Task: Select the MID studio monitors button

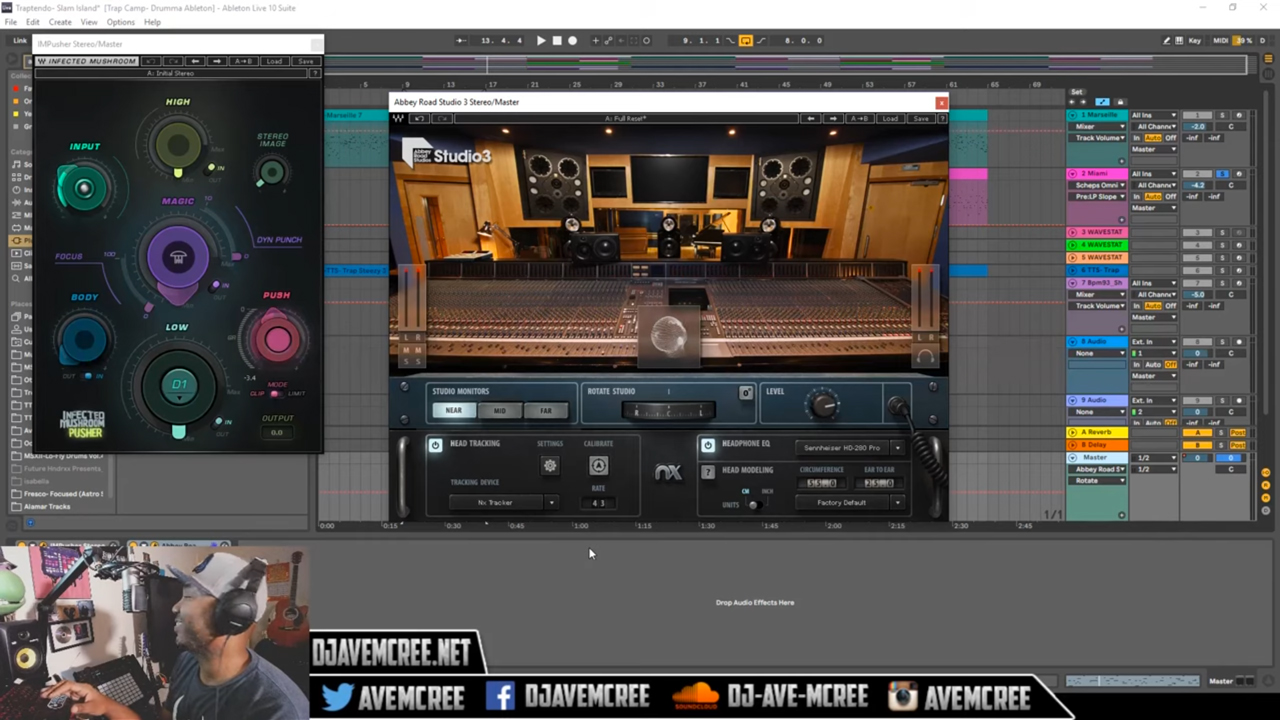Action: 499,411
